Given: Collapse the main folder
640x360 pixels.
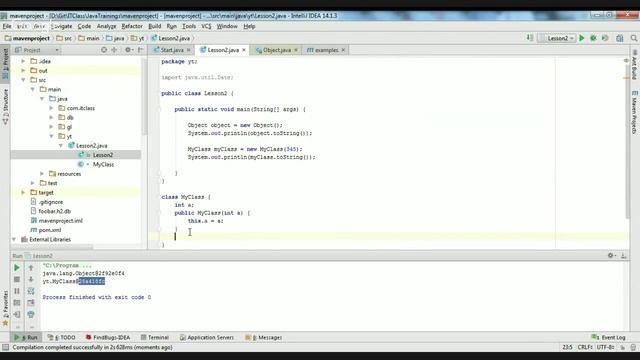Looking at the screenshot, I should tap(33, 89).
